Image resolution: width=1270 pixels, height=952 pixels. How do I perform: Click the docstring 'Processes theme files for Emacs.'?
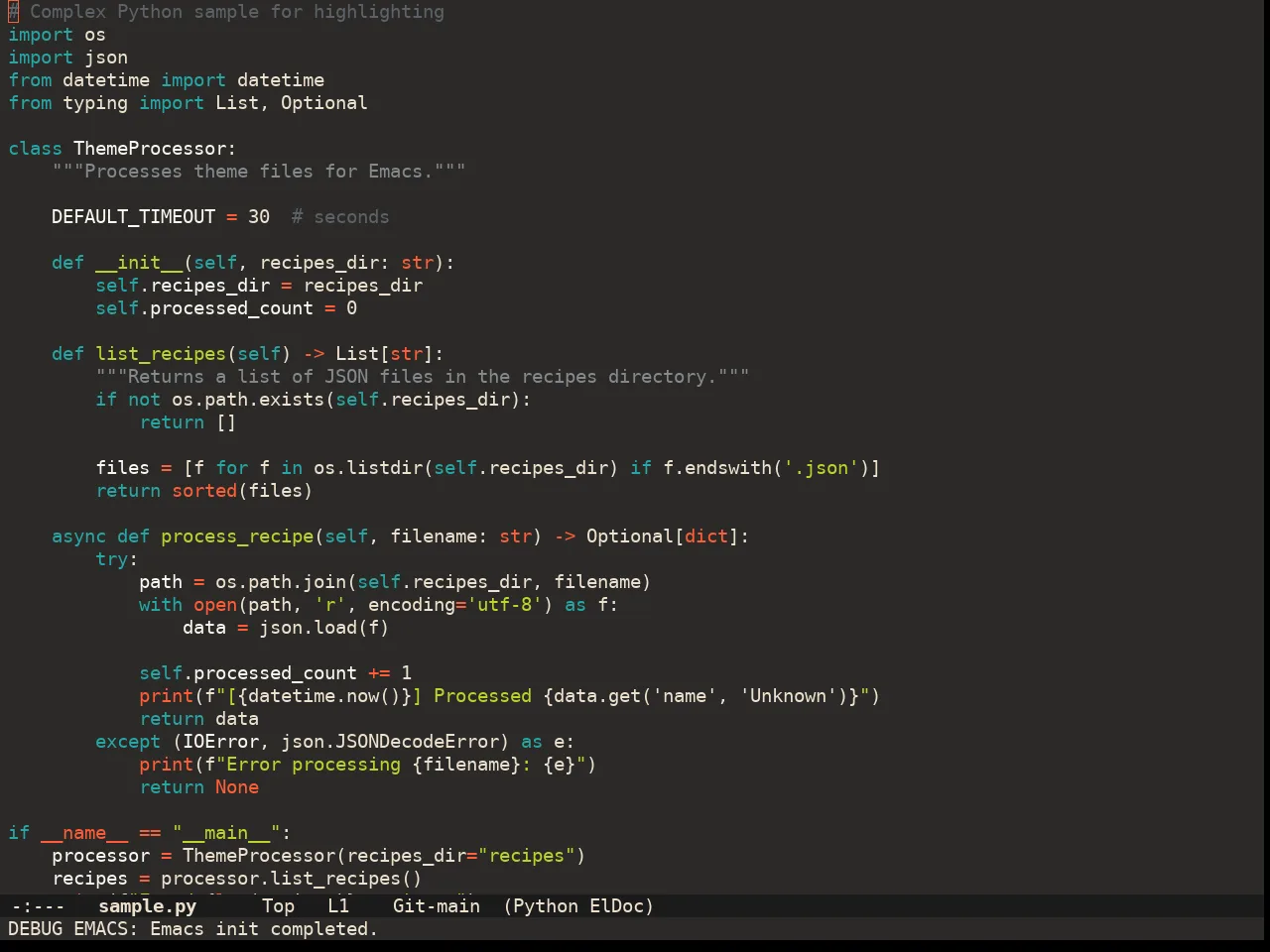tap(258, 172)
